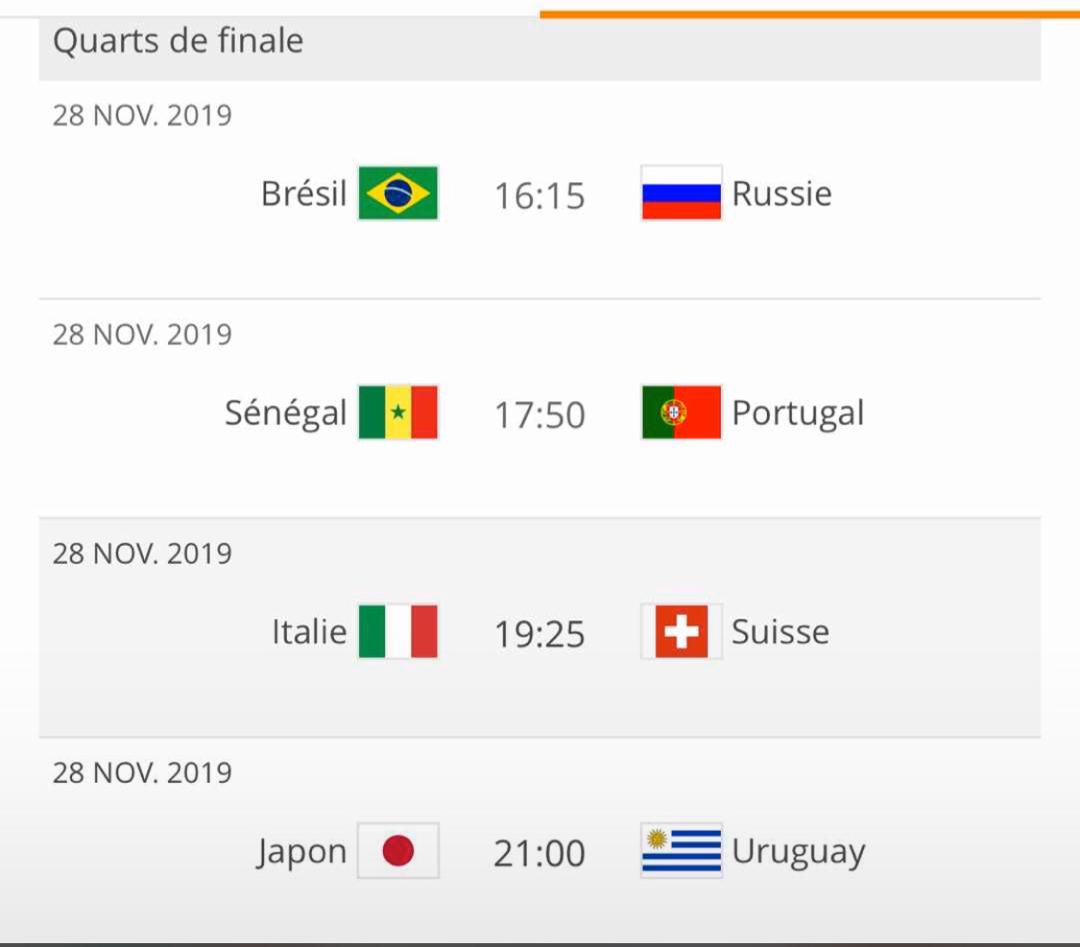Click the Uruguay team name

[798, 852]
